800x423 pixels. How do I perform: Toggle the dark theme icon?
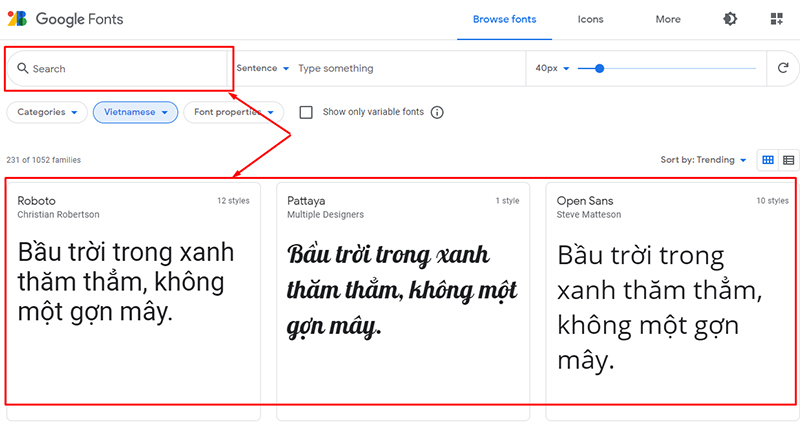(x=730, y=19)
